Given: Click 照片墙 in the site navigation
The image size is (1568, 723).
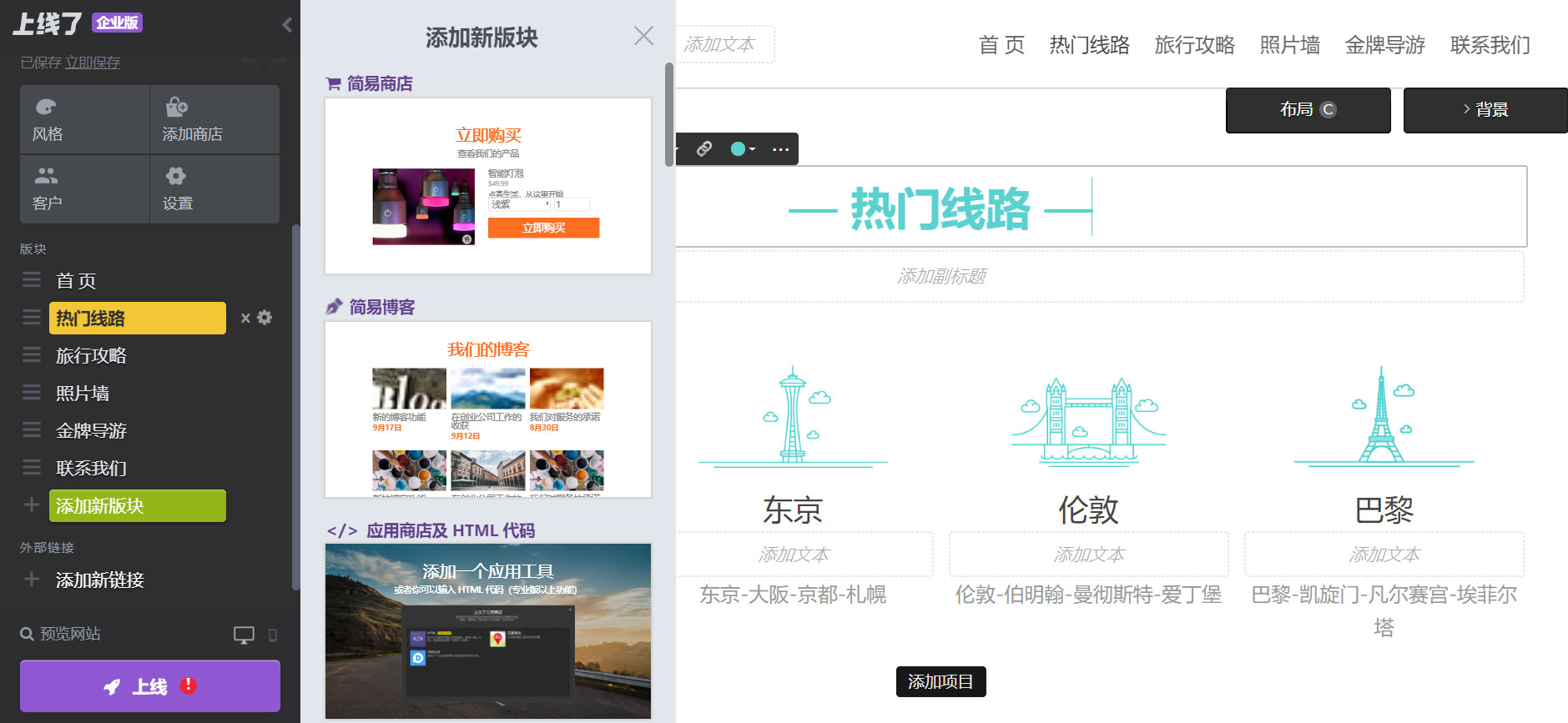Looking at the screenshot, I should point(1290,45).
